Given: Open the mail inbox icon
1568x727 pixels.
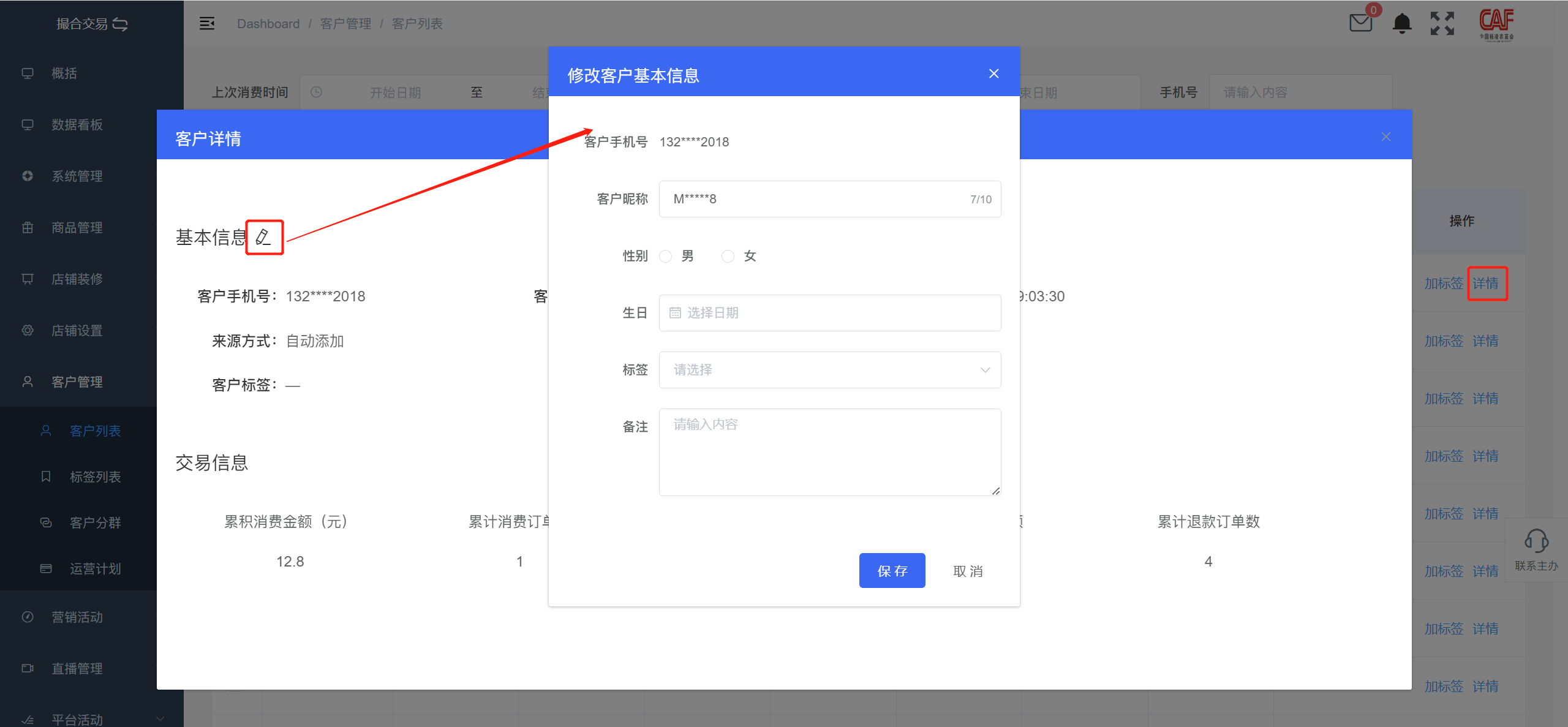Looking at the screenshot, I should click(x=1360, y=23).
